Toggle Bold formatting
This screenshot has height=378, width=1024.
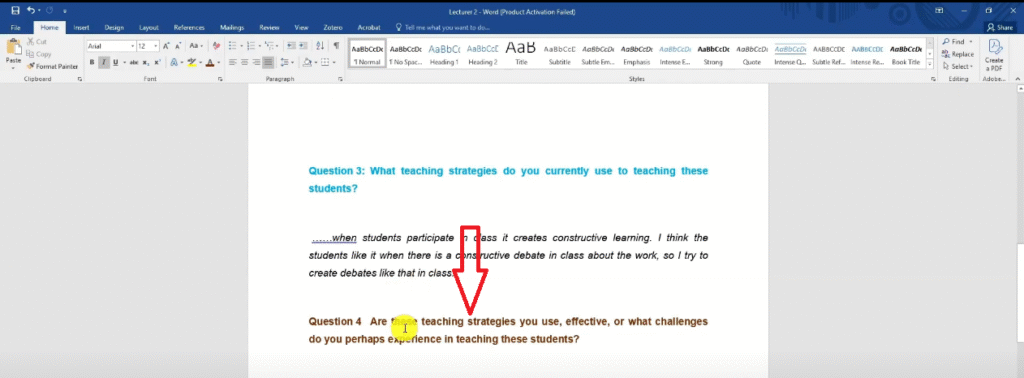(92, 63)
